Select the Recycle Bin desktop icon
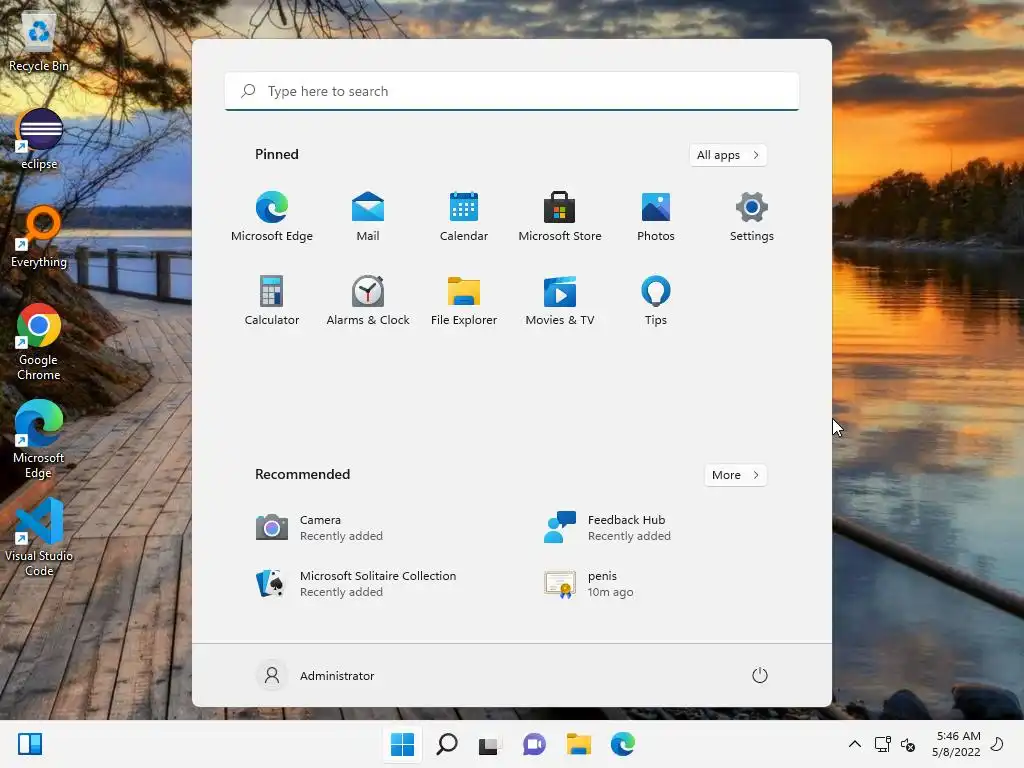 click(x=39, y=42)
